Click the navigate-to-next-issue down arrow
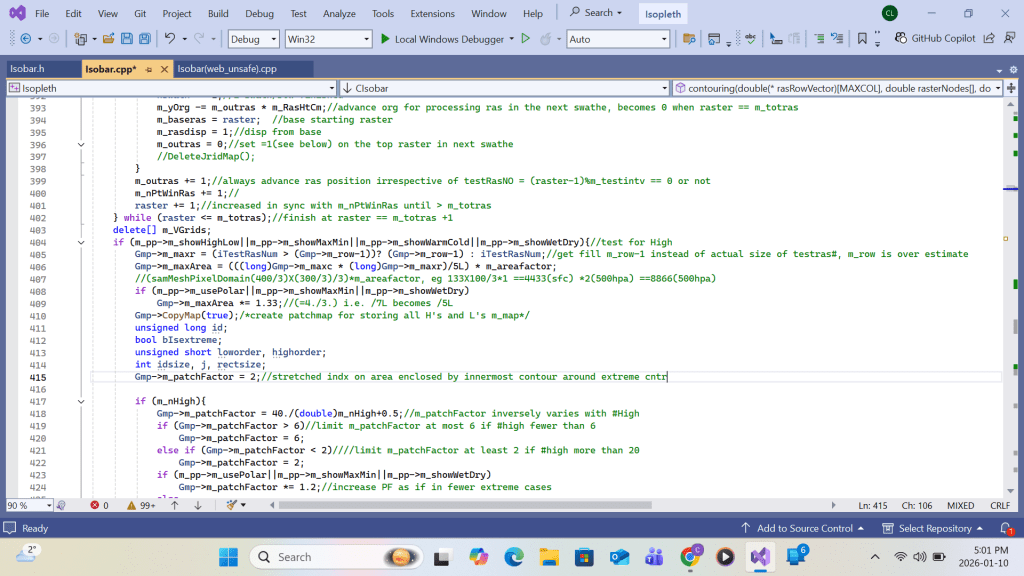The width and height of the screenshot is (1024, 576). [198, 506]
